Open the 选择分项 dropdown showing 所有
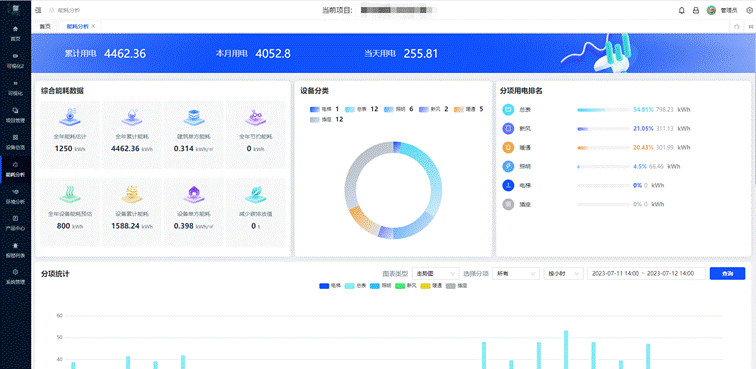This screenshot has width=756, height=369. coord(515,273)
